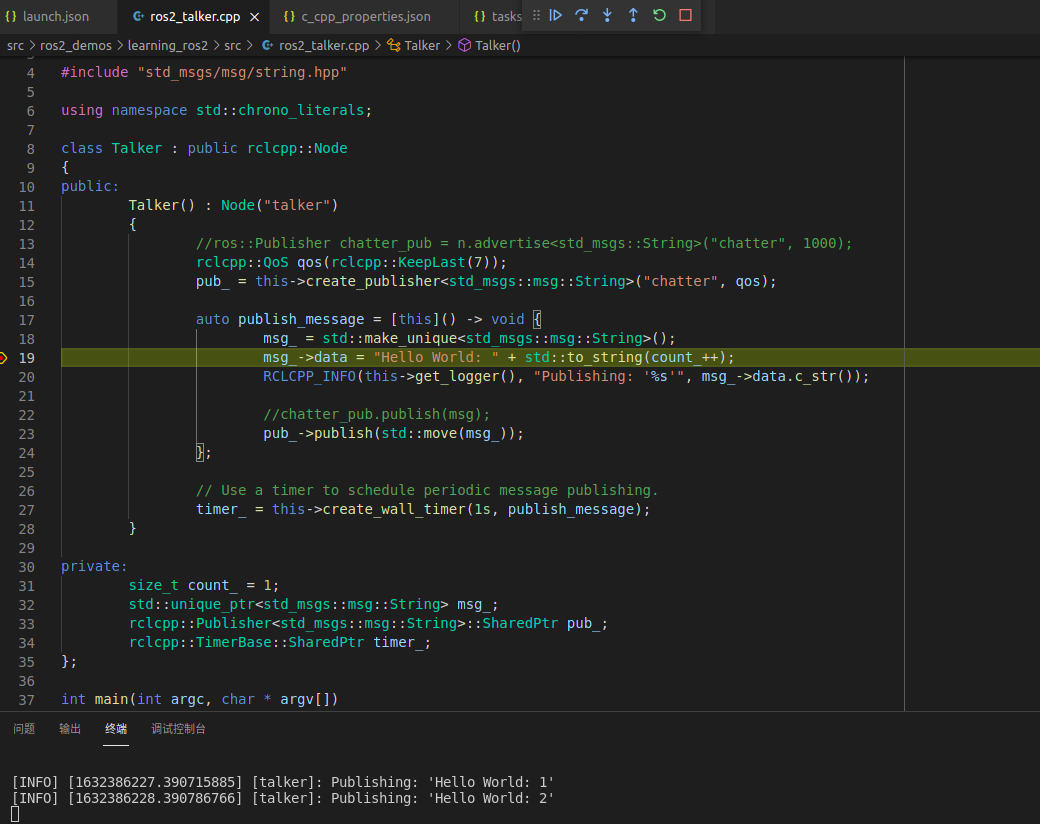Viewport: 1040px width, 824px height.
Task: Click the Step Into debug icon
Action: point(607,15)
